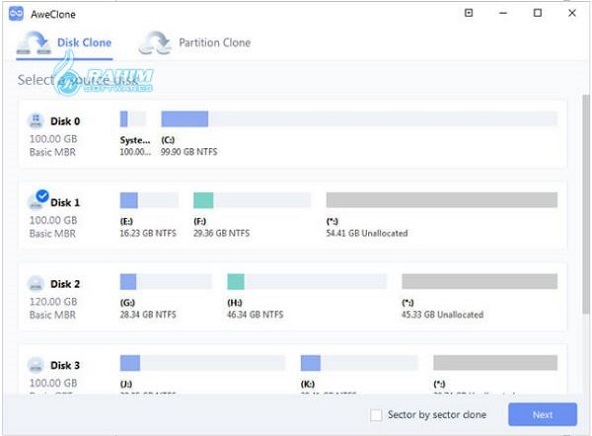Click the vertical scrollbar of disk list
Screen dimensions: 592x436
(586, 204)
